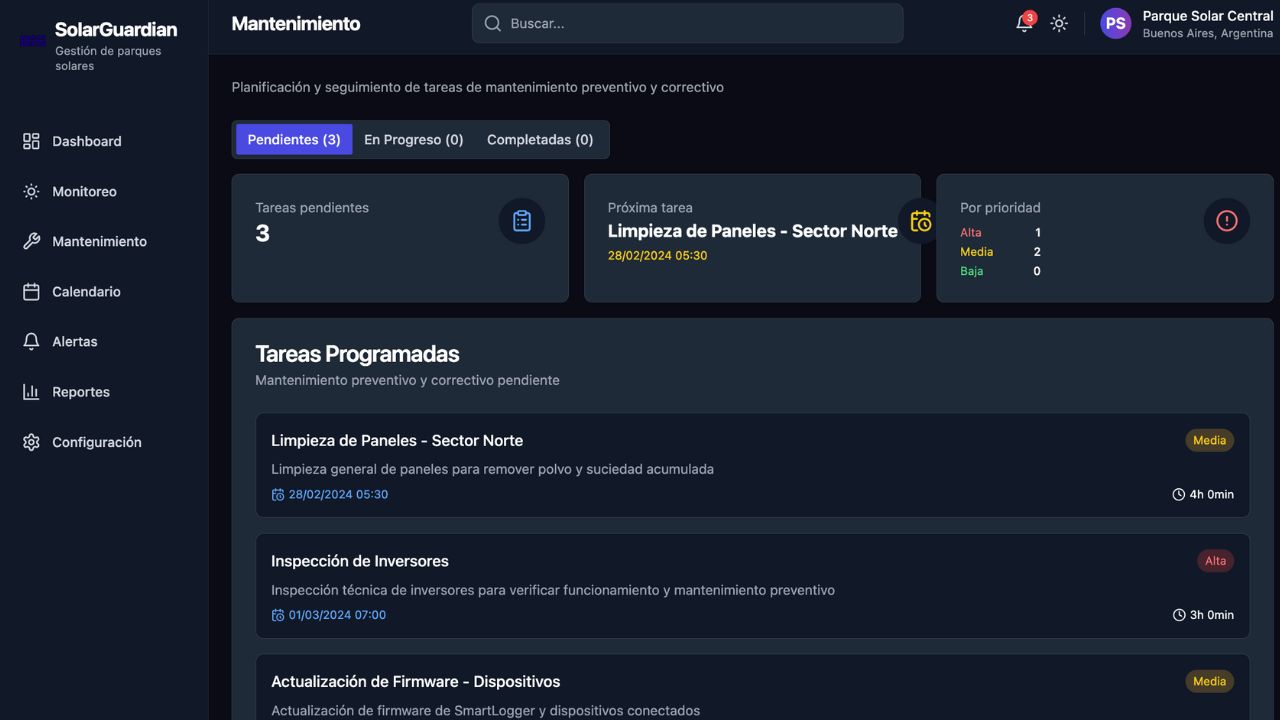Click SolarGuardian brand title
Screen dimensions: 1280x720
coord(116,30)
